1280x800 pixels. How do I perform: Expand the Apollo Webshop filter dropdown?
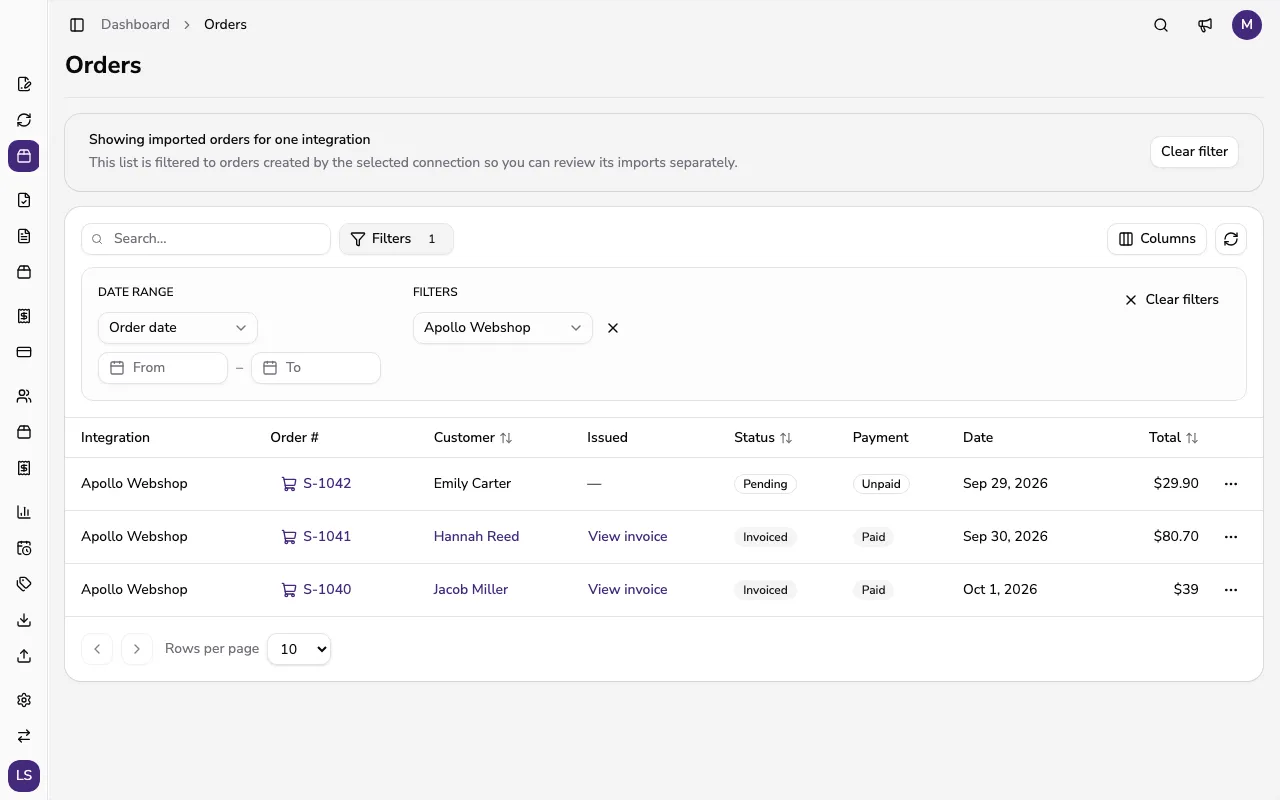click(x=503, y=328)
